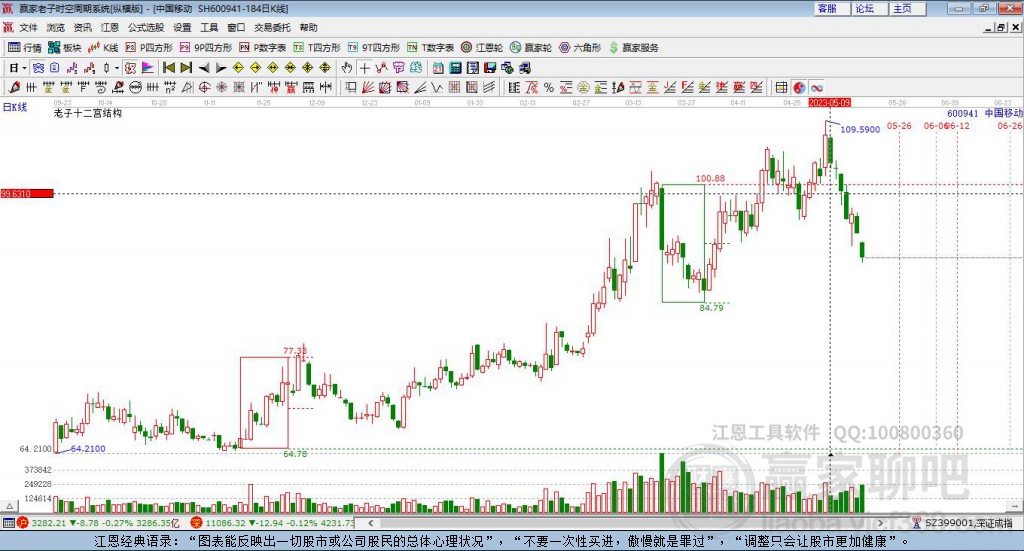Open the P数字表 tool
This screenshot has height=551, width=1024.
[x=263, y=48]
